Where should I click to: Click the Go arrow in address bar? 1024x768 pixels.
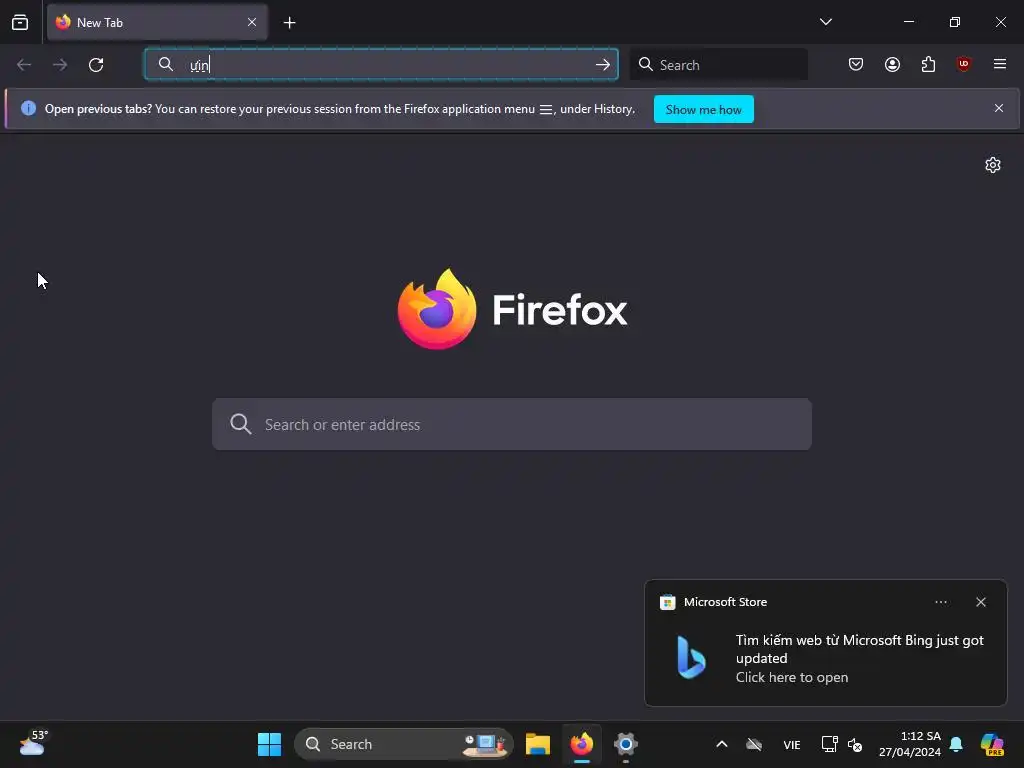[x=603, y=65]
